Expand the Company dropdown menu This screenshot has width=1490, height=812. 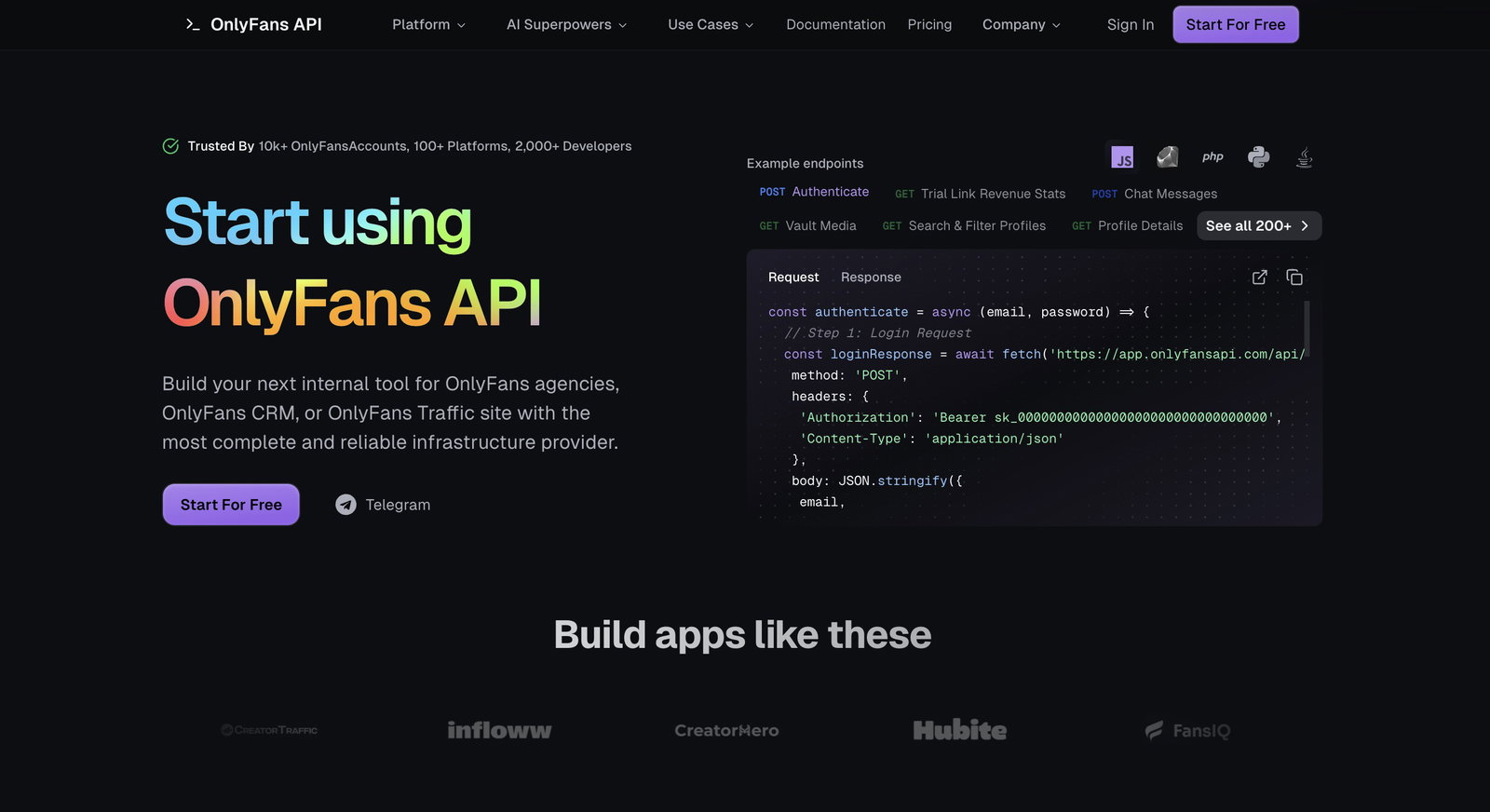1022,24
